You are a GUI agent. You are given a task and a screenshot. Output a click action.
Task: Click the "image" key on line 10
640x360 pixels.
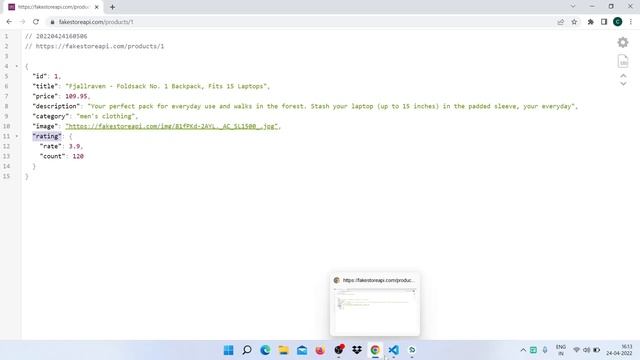point(45,126)
